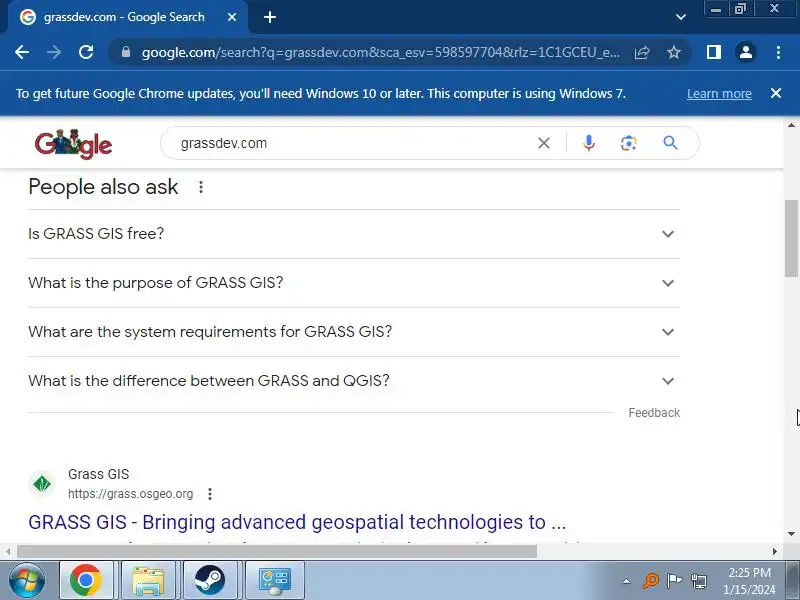Open the GRASS GIS result title
Viewport: 800px width, 600px height.
coord(297,522)
